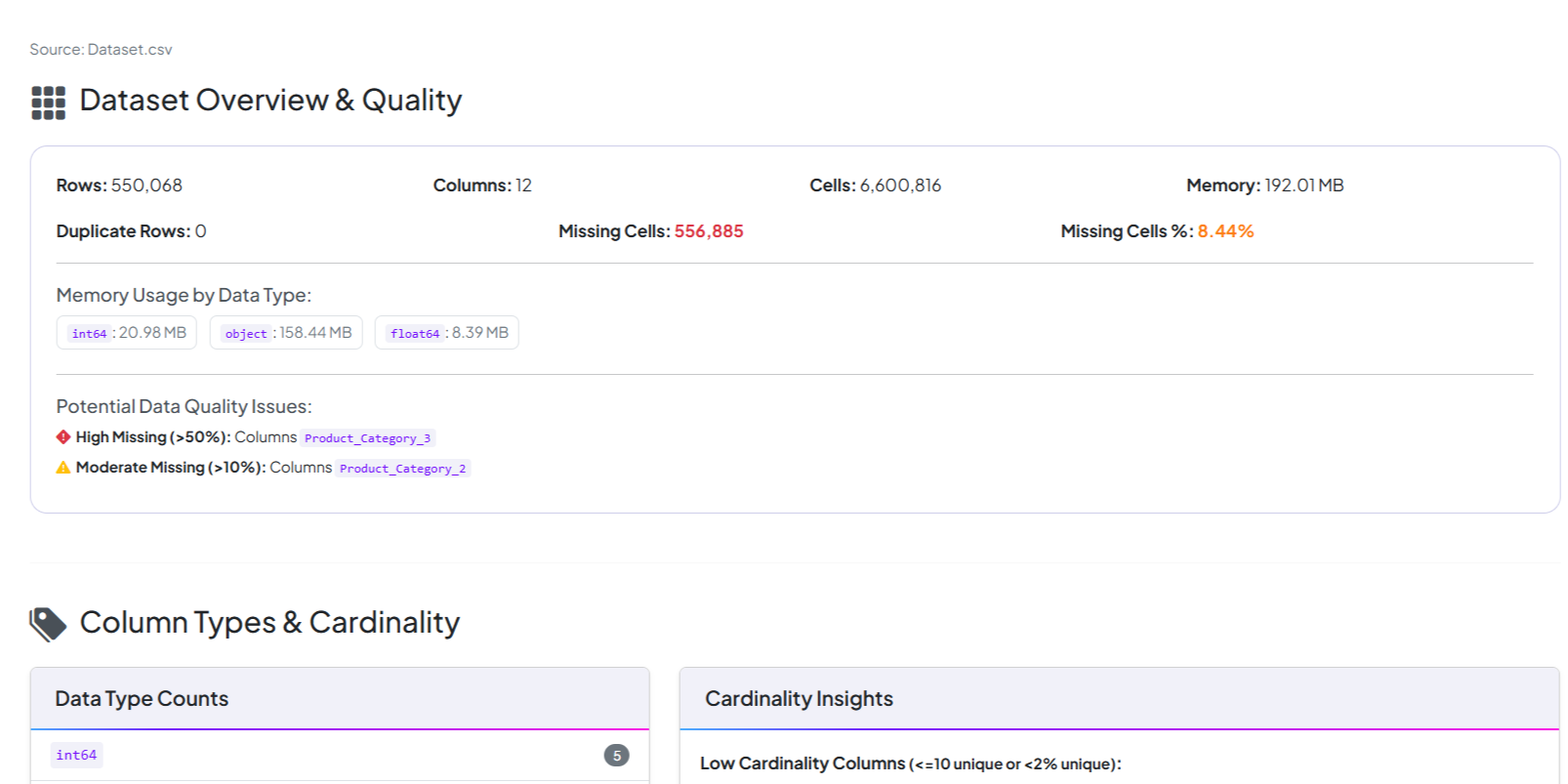Viewport: 1568px width, 784px height.
Task: Click the int64 tag in Data Type Counts
Action: pos(76,755)
